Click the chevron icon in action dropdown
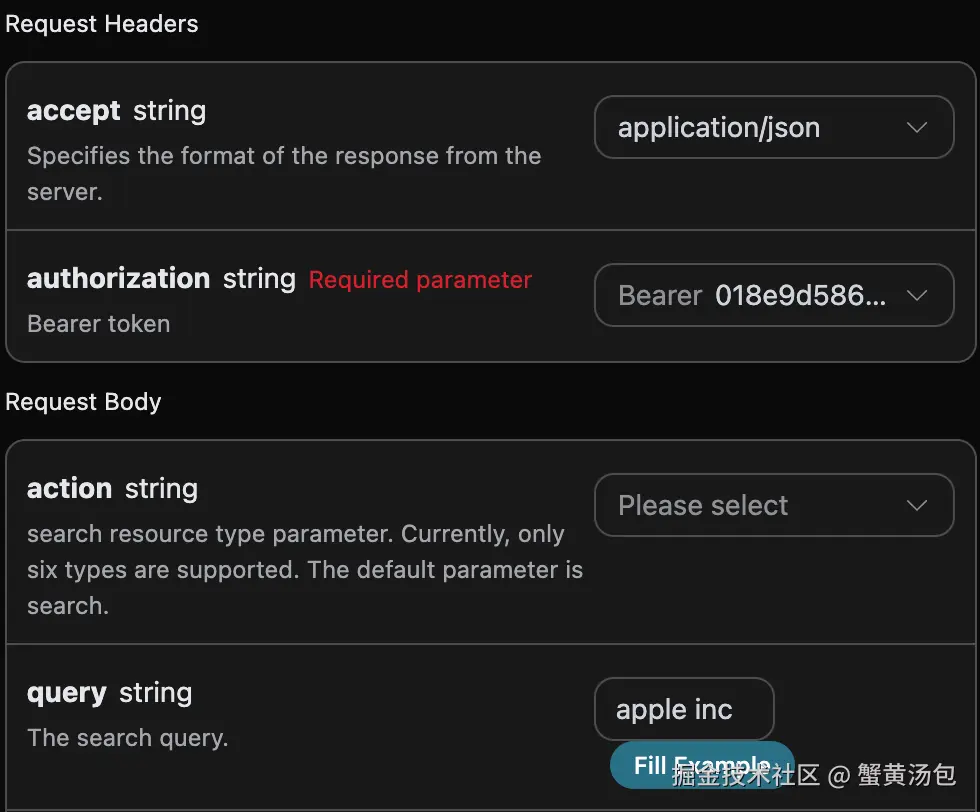The height and width of the screenshot is (812, 980). click(916, 506)
